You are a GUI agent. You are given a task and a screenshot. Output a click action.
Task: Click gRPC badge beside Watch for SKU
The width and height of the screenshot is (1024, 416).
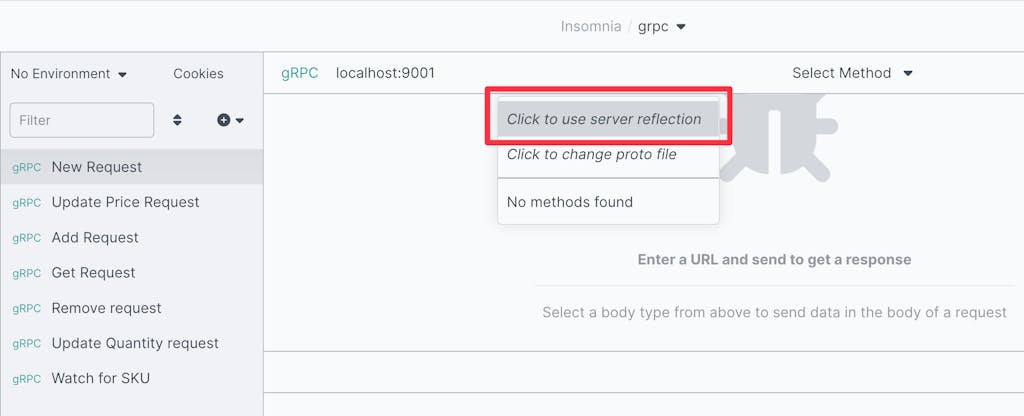[x=26, y=379]
